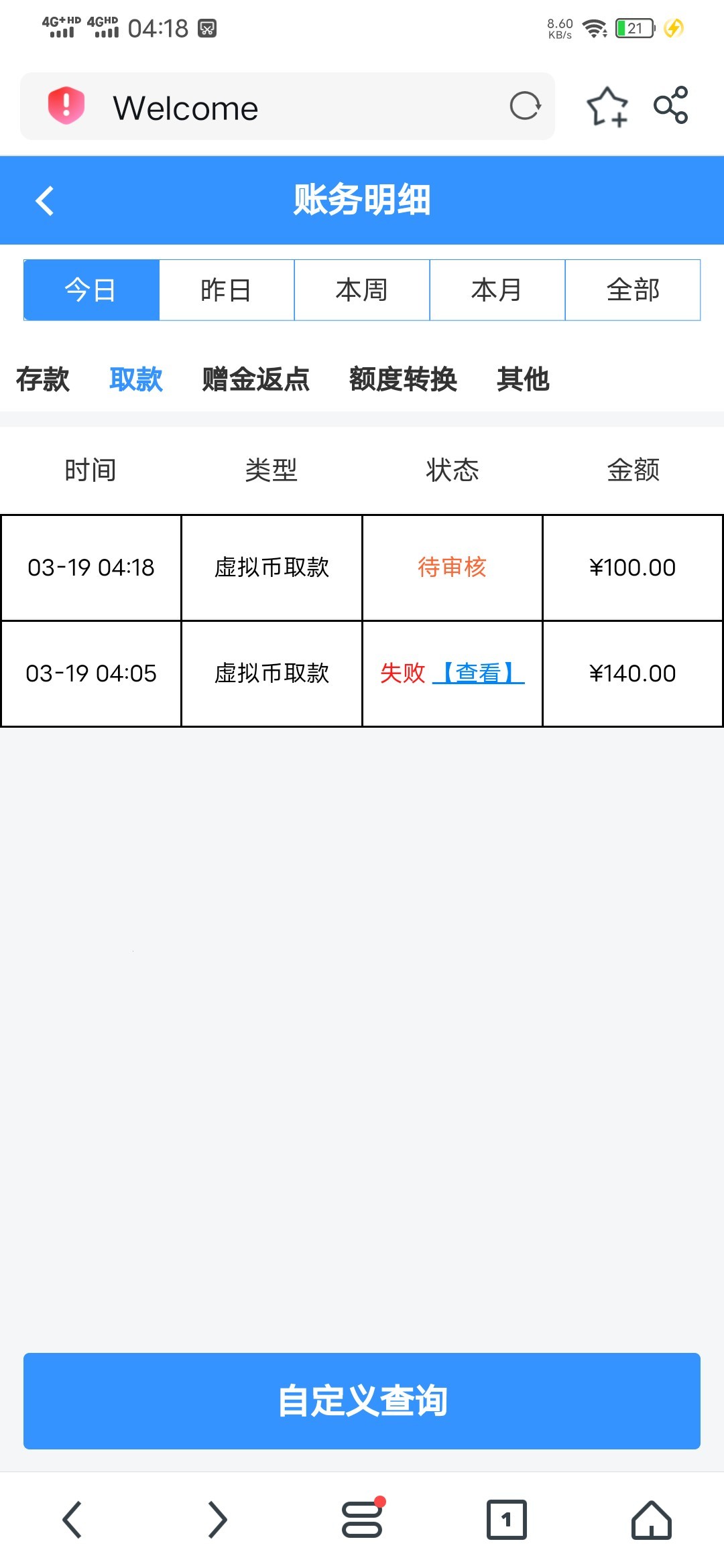Screen dimensions: 724x1568
Task: Go to the browser home page icon
Action: tap(651, 1519)
